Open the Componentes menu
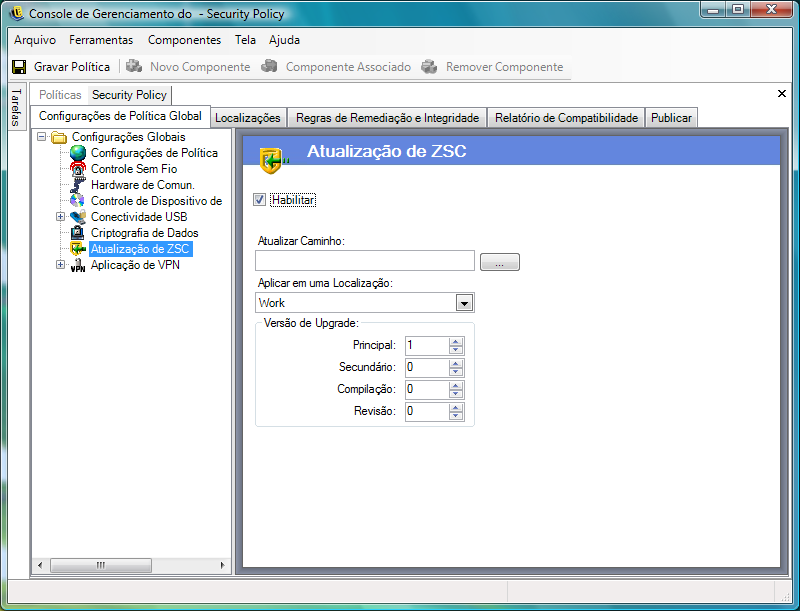800x611 pixels. (184, 40)
